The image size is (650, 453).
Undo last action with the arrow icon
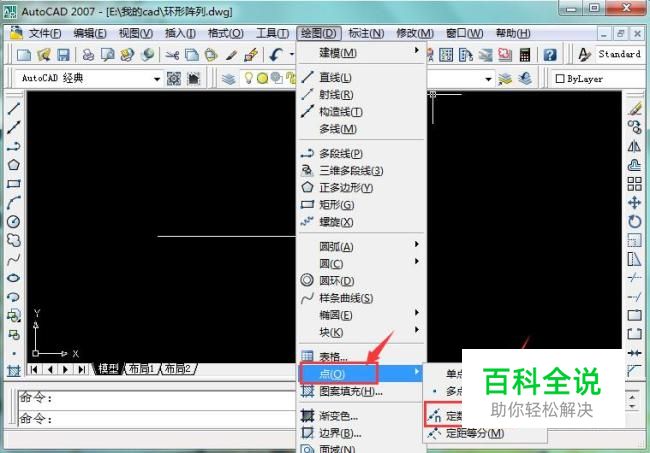(x=276, y=55)
